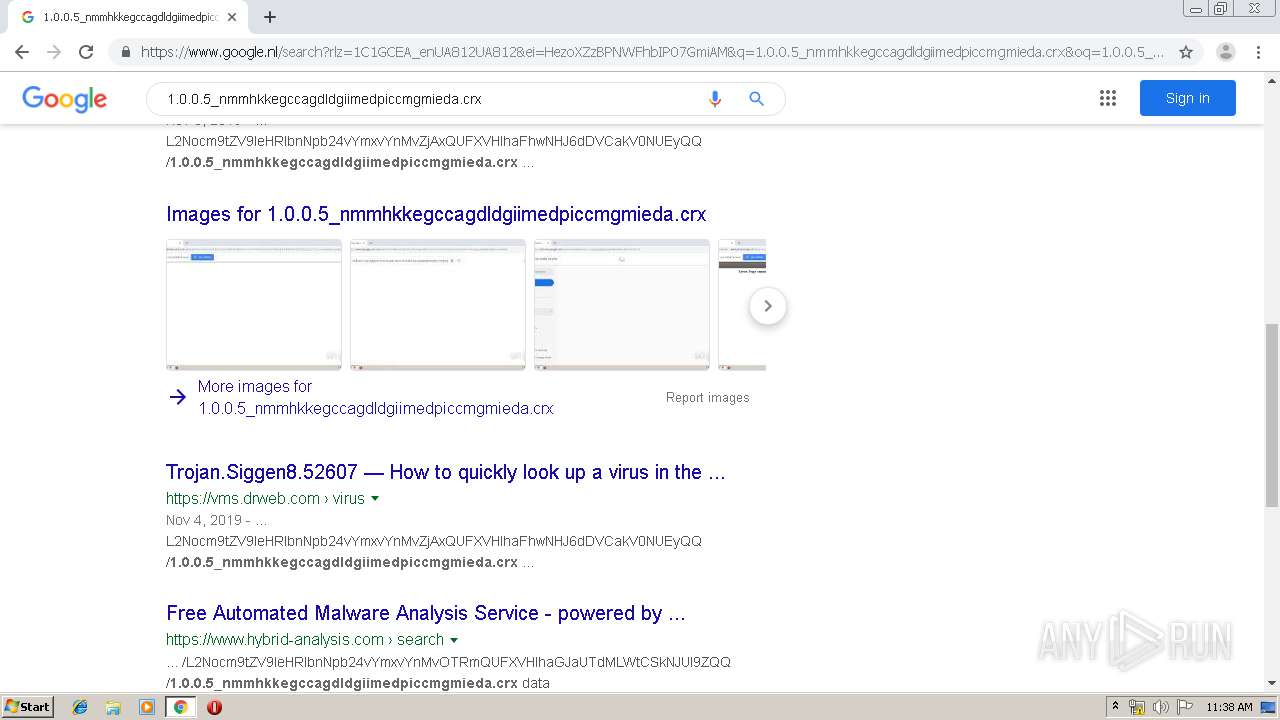Open the fourth partially visible image thumbnail
Viewport: 1280px width, 720px height.
point(742,305)
